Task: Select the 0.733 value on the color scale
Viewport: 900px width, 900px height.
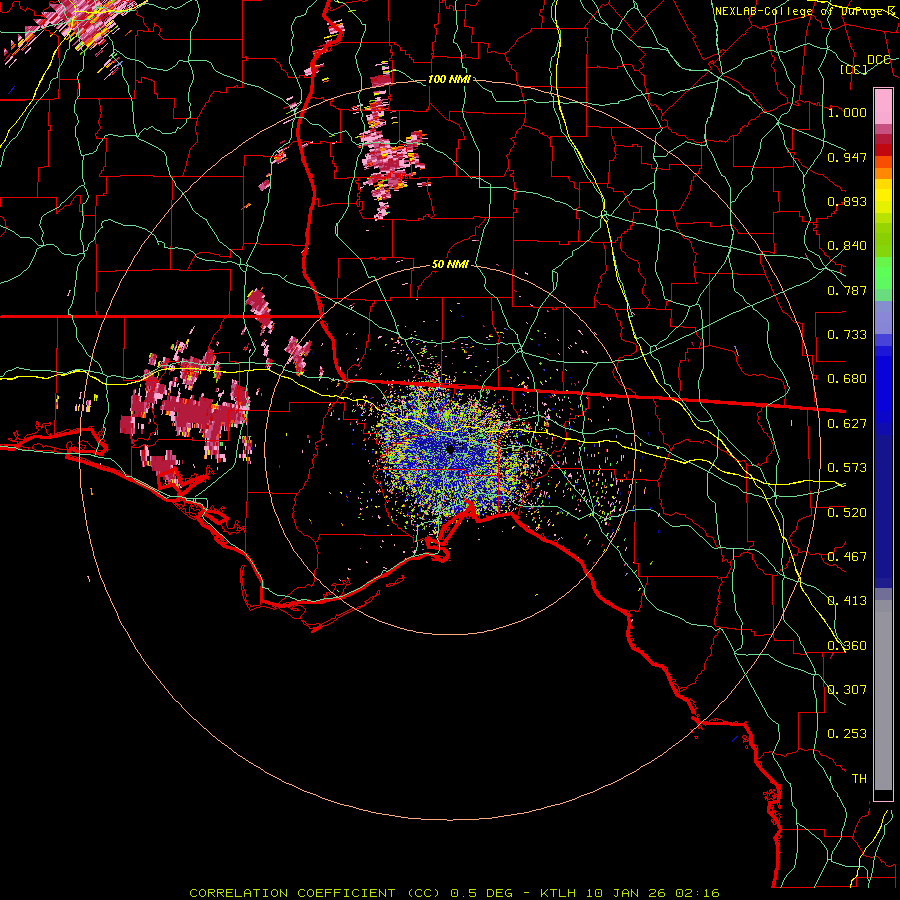Action: (x=847, y=335)
